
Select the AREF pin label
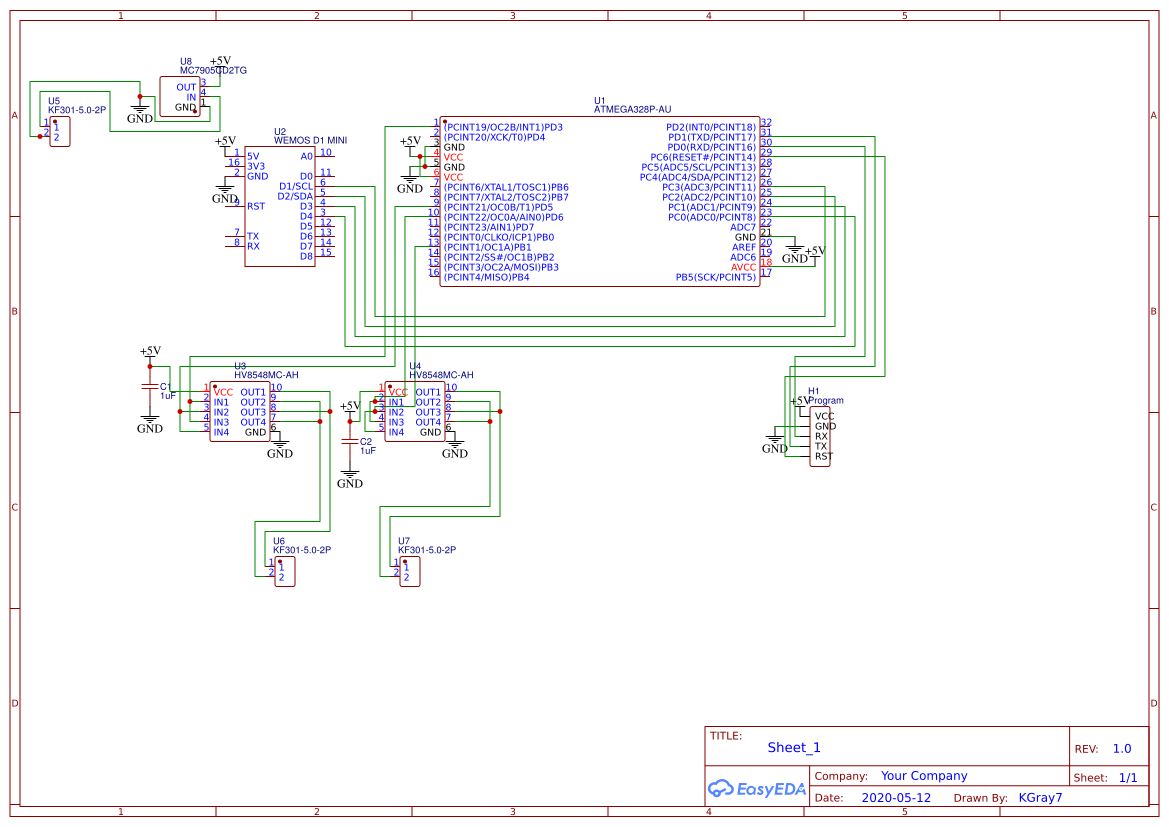(x=743, y=247)
